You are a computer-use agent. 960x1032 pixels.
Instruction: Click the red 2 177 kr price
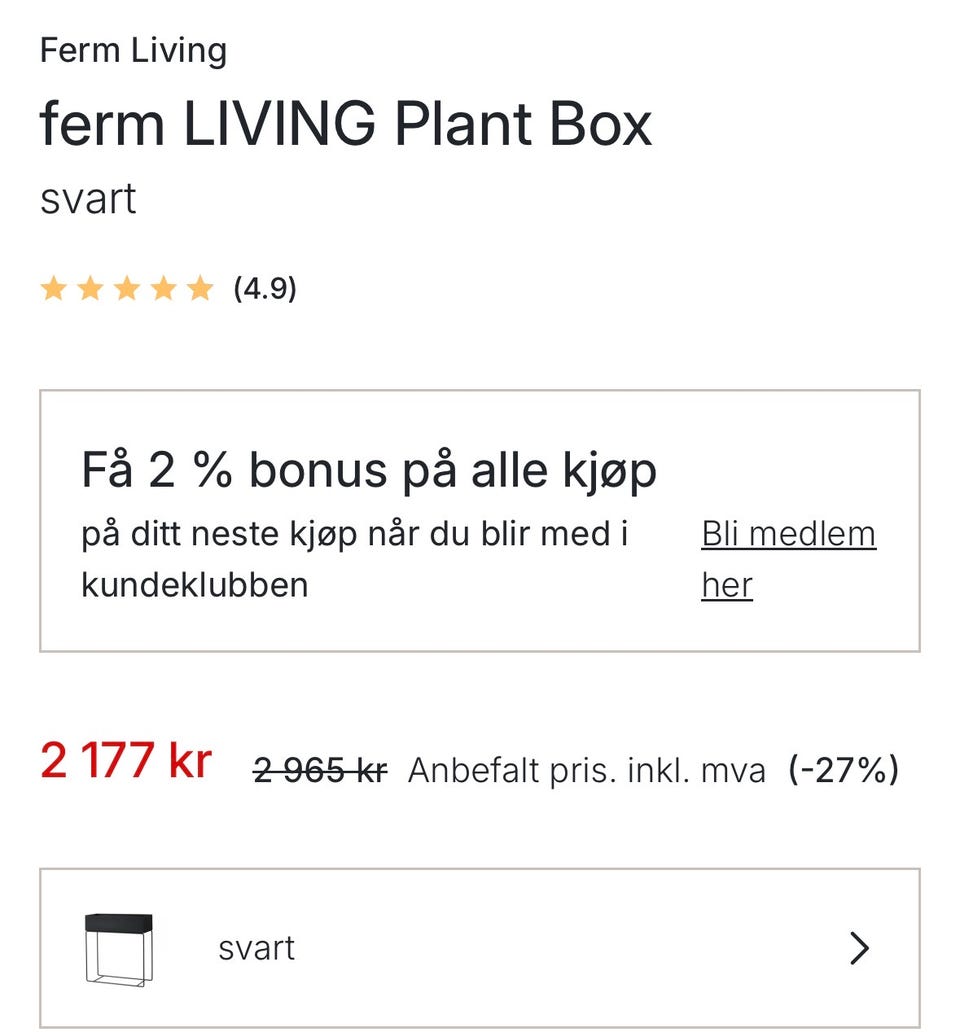point(126,762)
